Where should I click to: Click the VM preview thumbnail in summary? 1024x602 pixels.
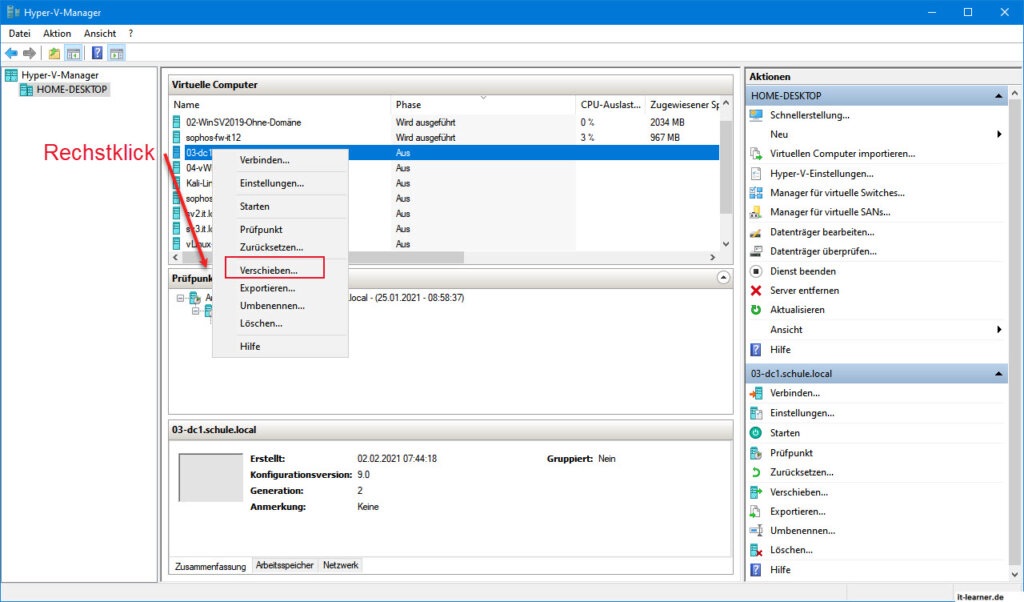(210, 478)
